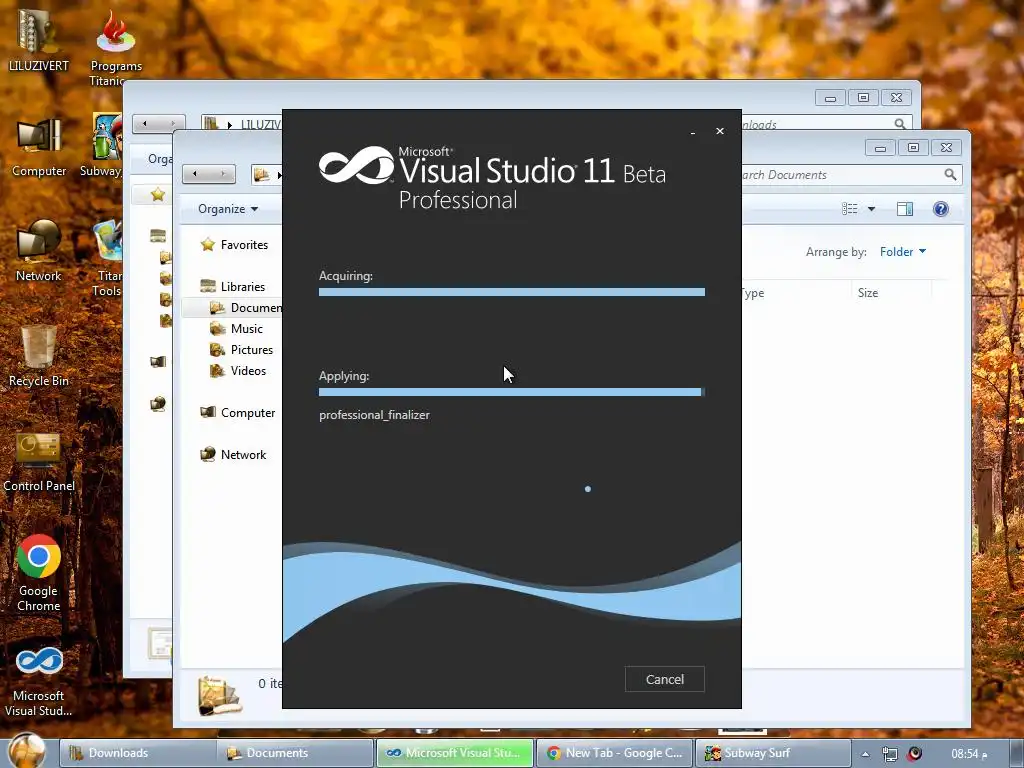Switch to Microsoft Visual Studio taskbar button
1024x768 pixels.
pos(455,753)
